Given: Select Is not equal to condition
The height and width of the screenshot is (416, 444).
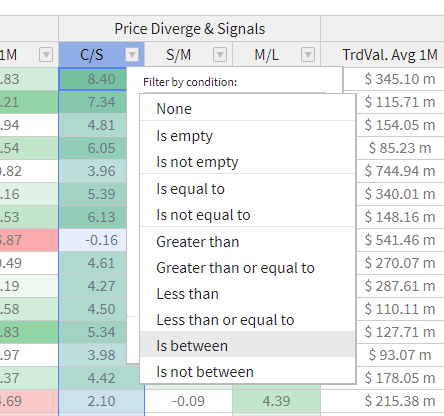Looking at the screenshot, I should tap(248, 215).
